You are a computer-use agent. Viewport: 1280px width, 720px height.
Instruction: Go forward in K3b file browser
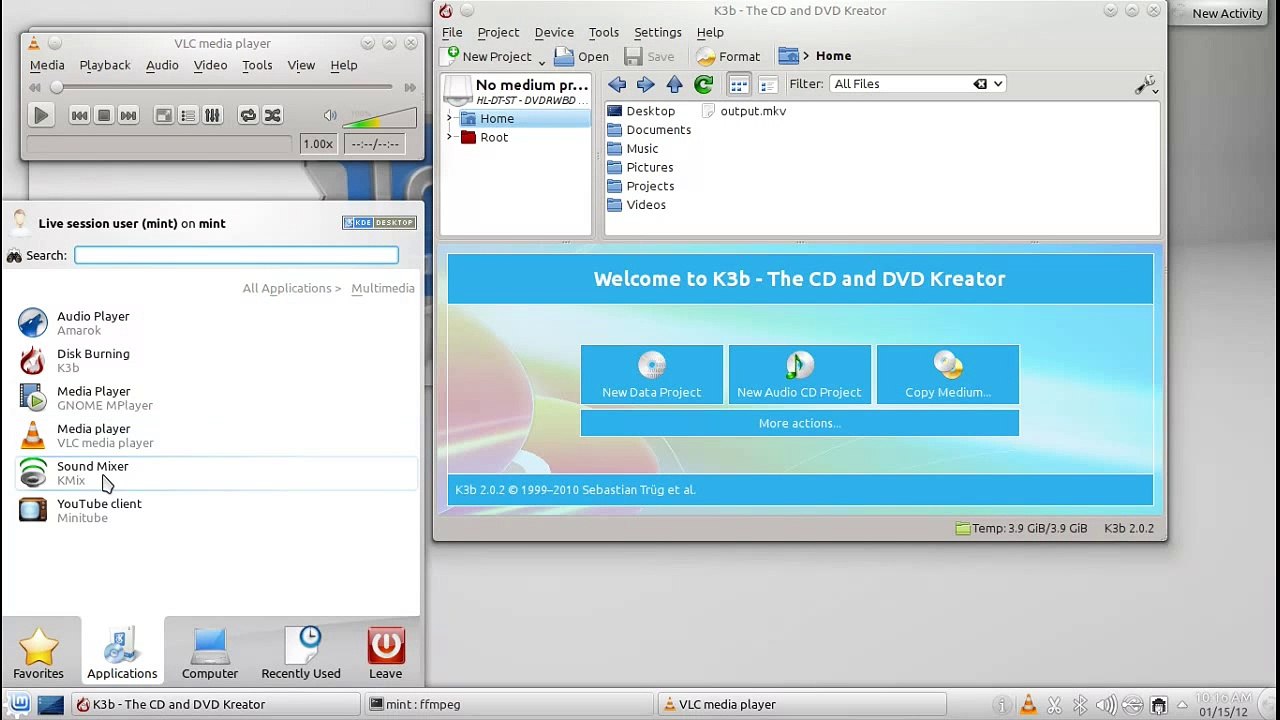coord(646,85)
